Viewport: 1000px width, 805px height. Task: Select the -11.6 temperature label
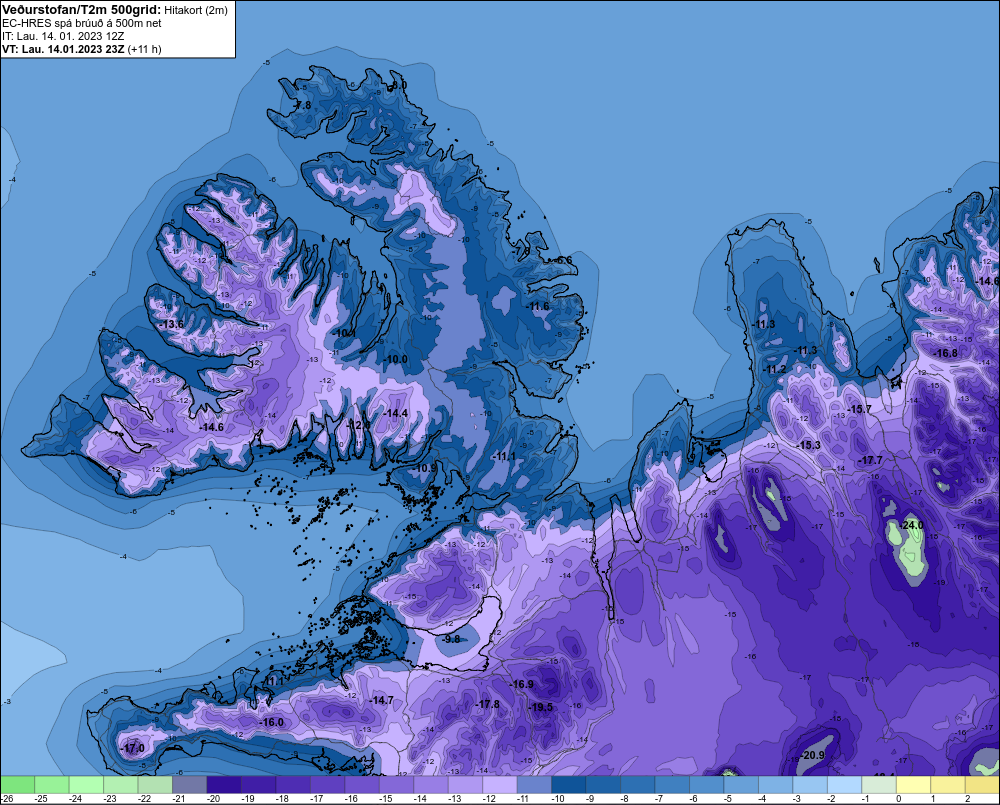point(538,307)
